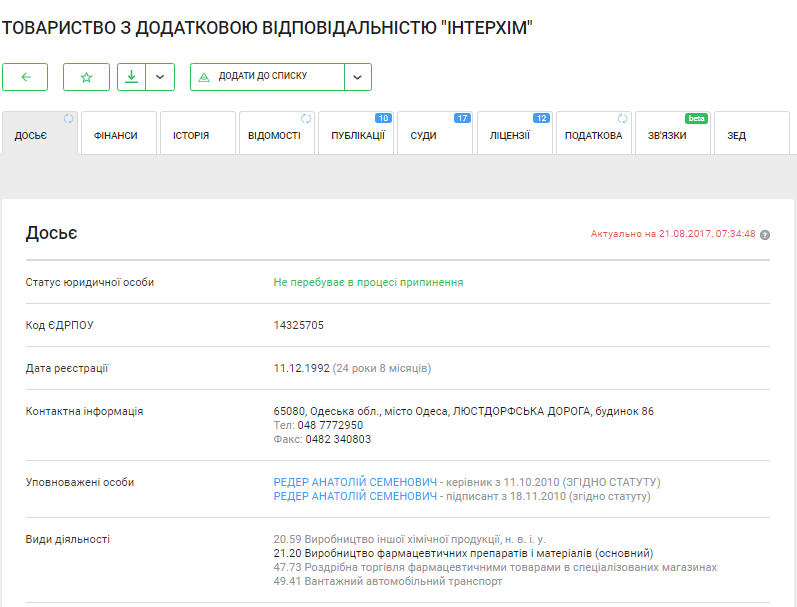Open підписант Редер Анатолій Семенович link
797x607 pixels.
point(355,496)
